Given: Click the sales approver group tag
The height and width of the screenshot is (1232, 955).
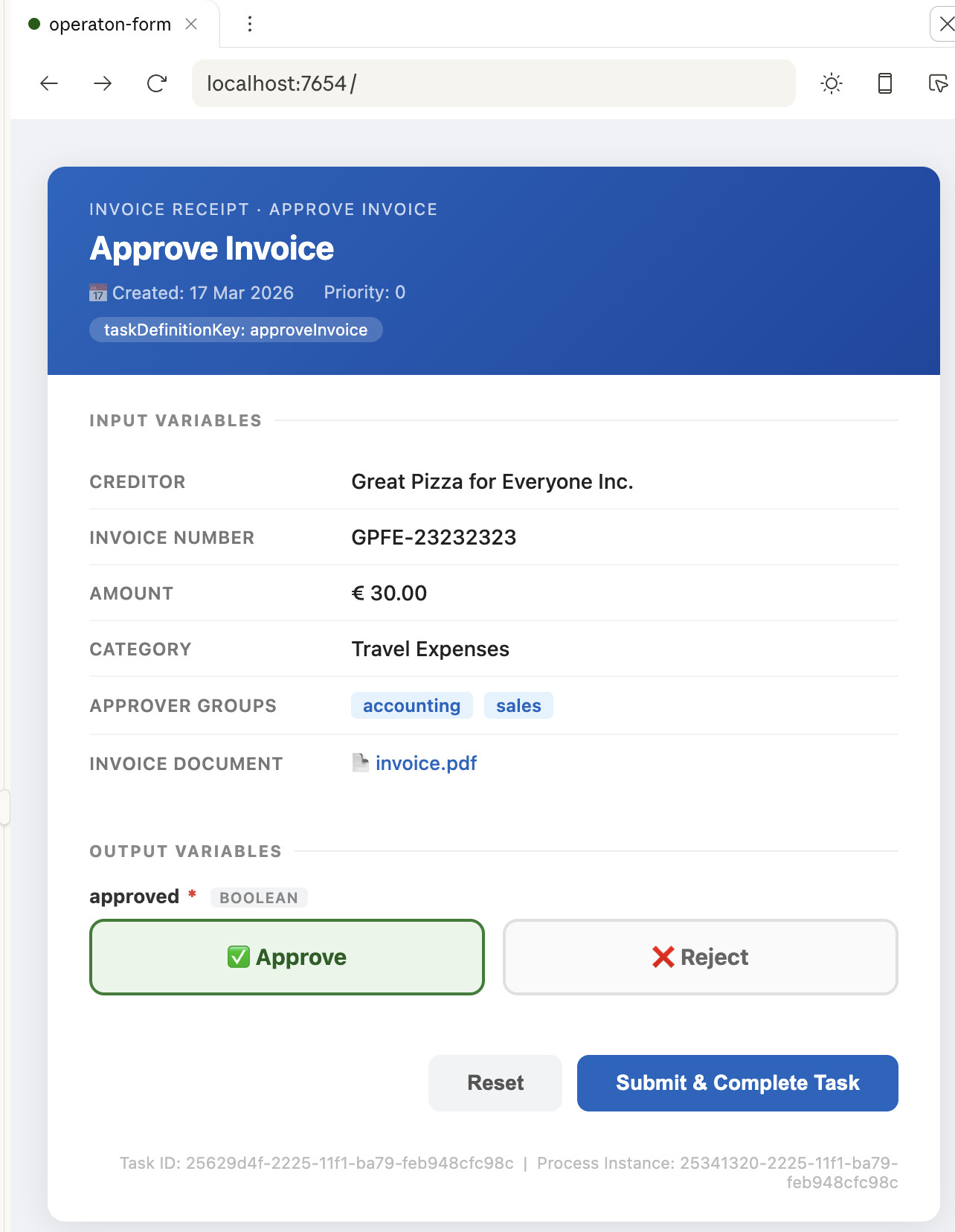Looking at the screenshot, I should click(518, 706).
